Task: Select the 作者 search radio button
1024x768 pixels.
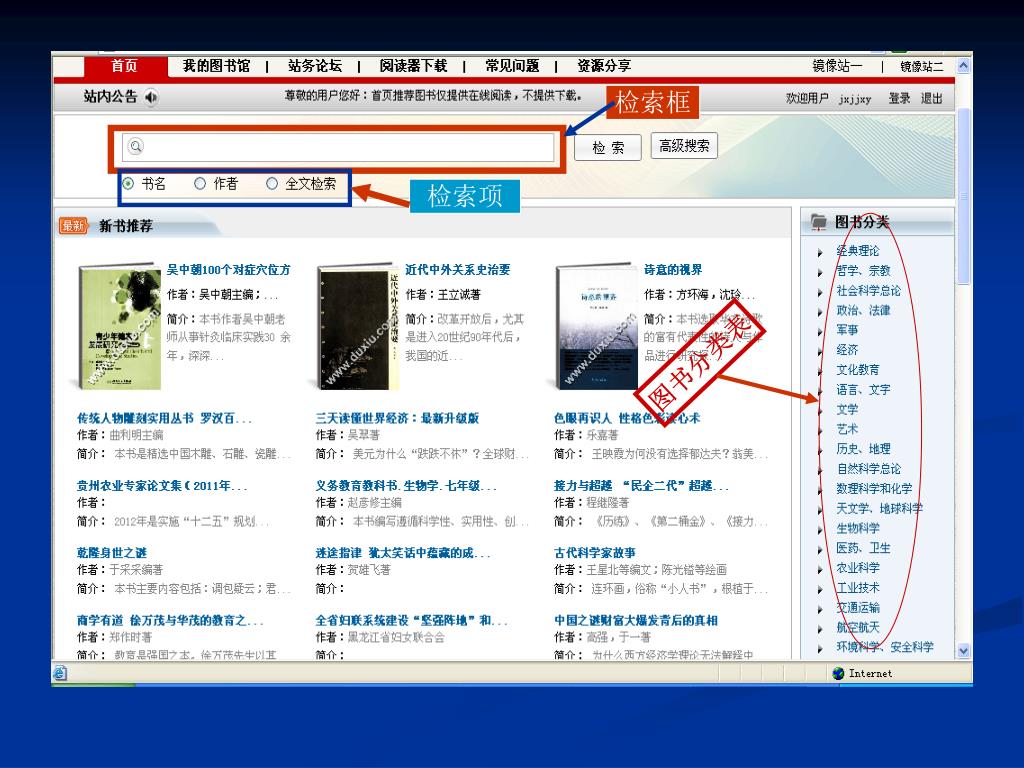Action: 200,184
